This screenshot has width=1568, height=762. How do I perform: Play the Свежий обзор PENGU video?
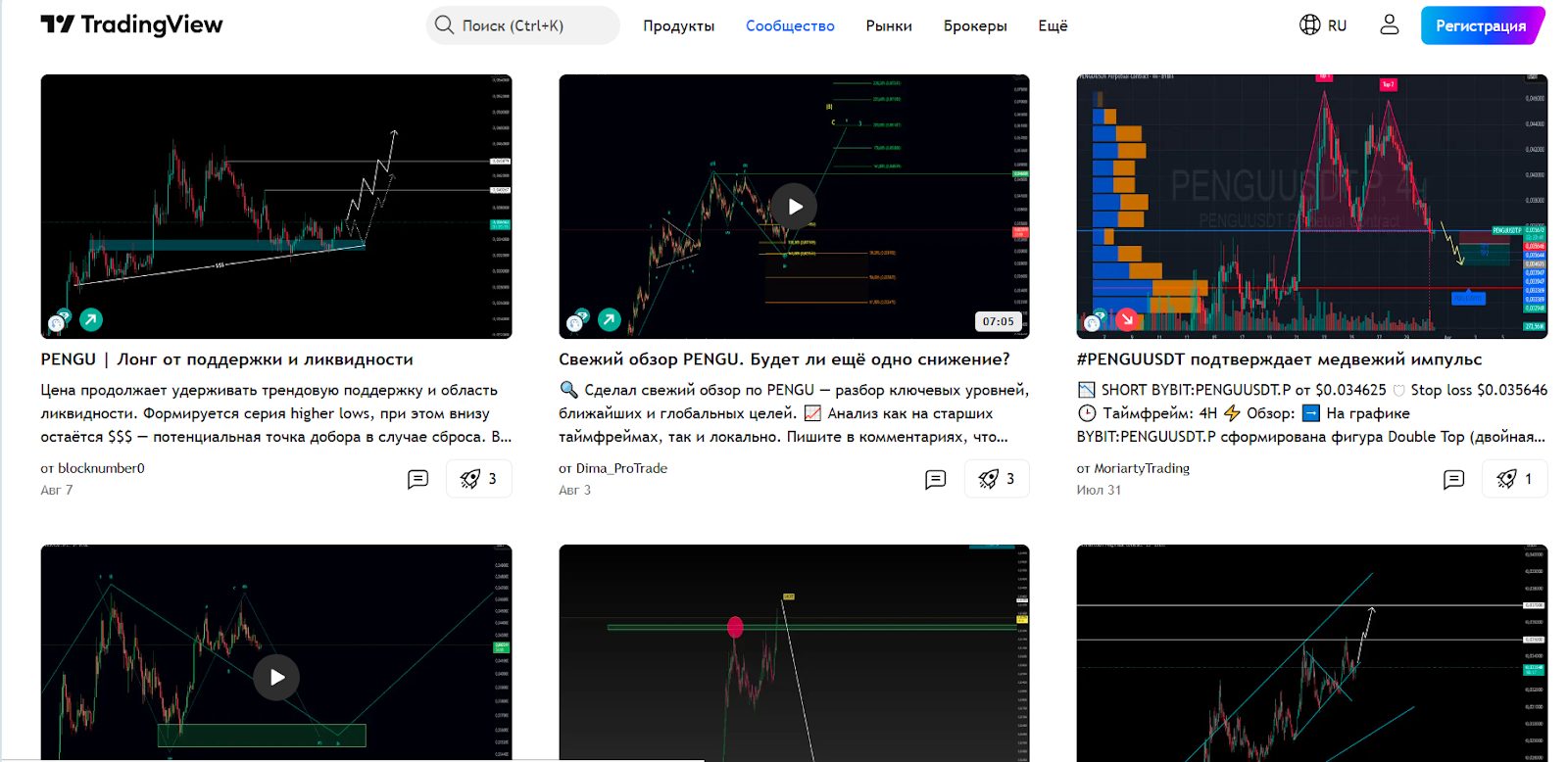point(794,207)
